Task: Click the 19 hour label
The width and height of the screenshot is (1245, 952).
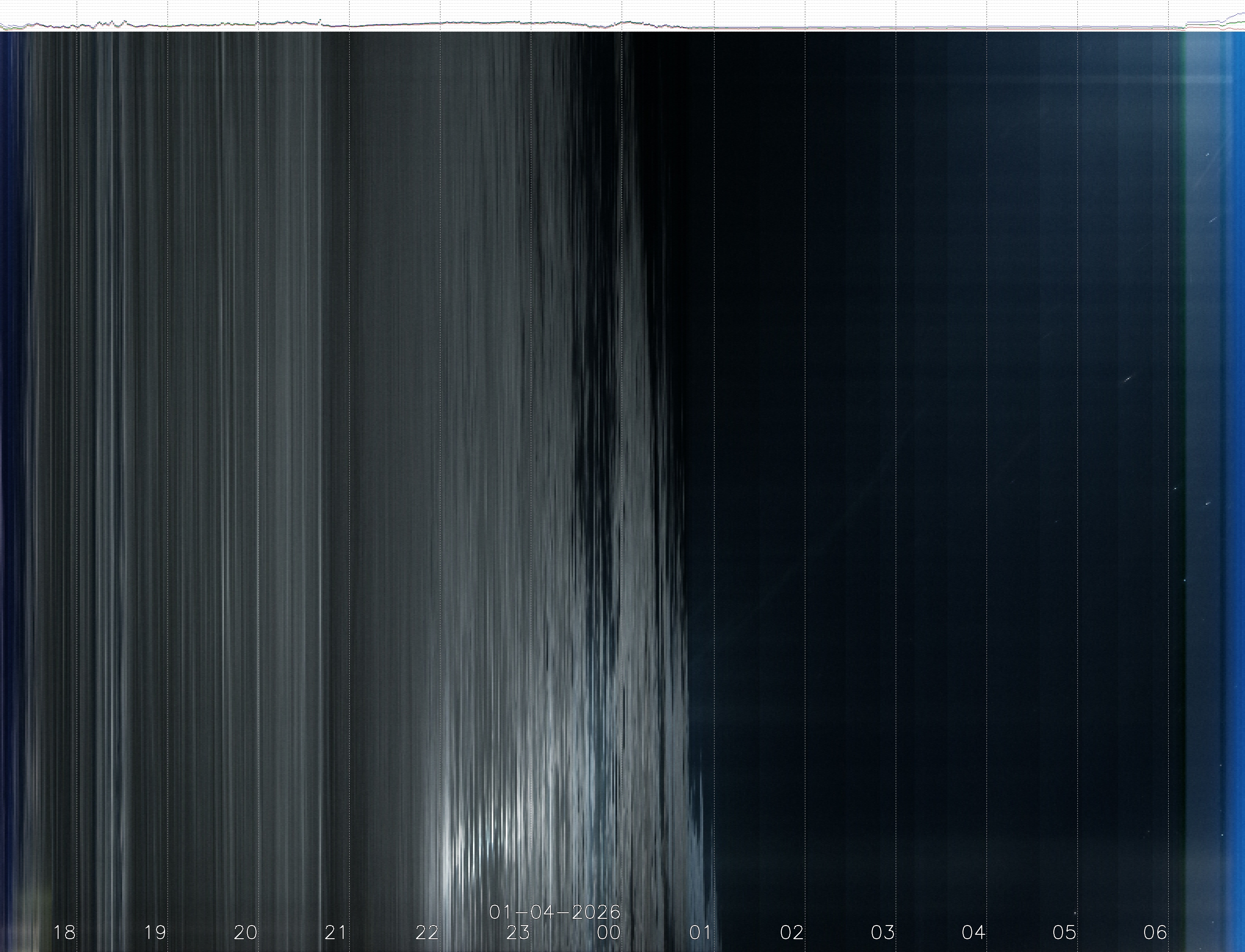Action: [155, 932]
